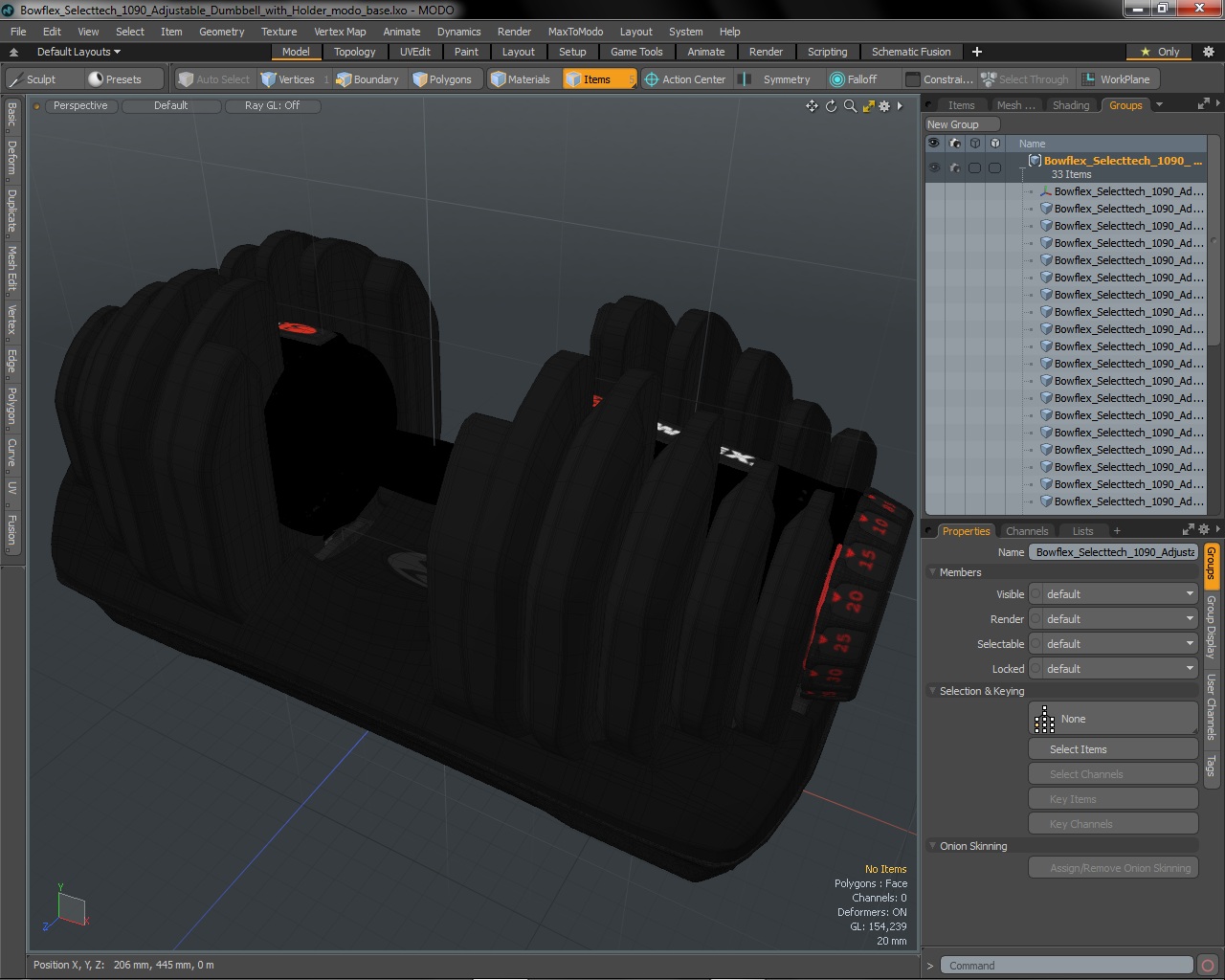Switch to the Topology layout tab

(x=354, y=52)
